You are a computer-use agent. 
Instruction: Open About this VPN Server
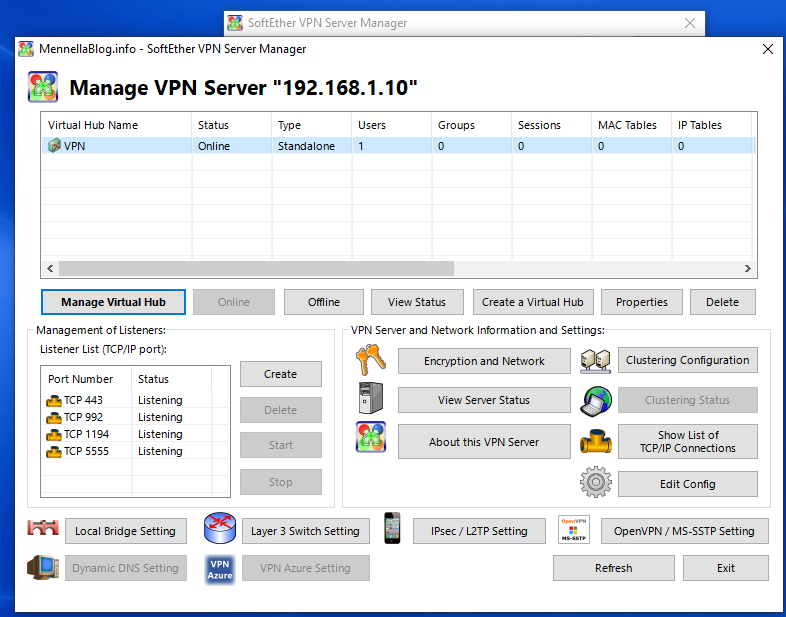click(484, 442)
